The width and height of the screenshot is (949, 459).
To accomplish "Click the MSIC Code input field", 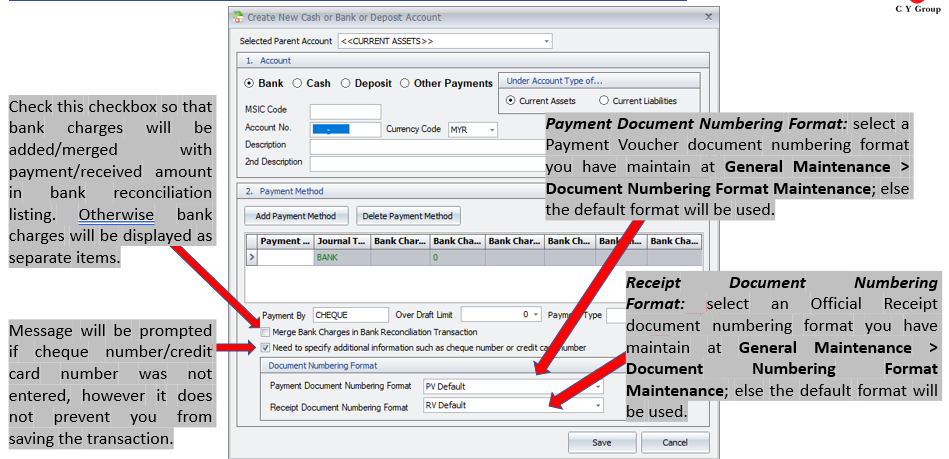I will tap(345, 112).
